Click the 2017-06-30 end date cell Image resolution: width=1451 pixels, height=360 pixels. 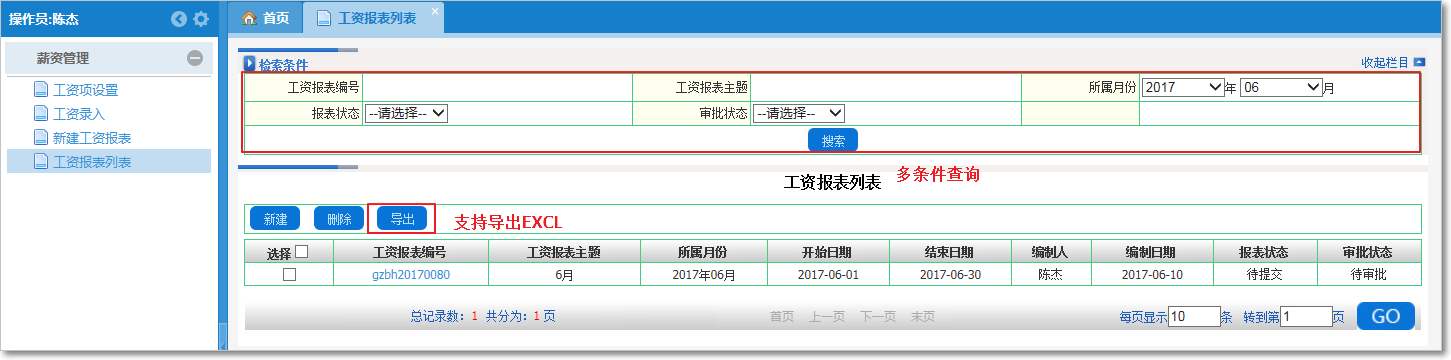point(950,274)
